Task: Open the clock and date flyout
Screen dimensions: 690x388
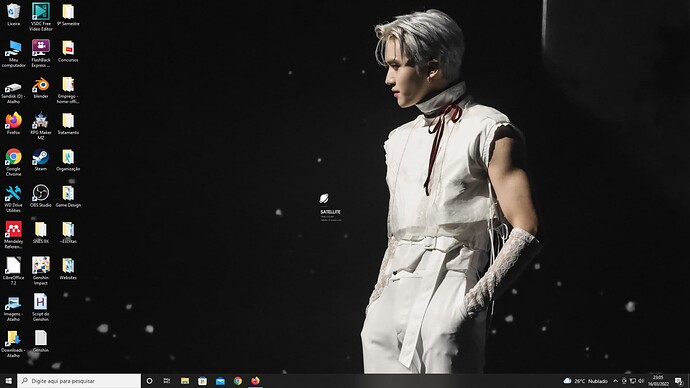Action: 658,381
